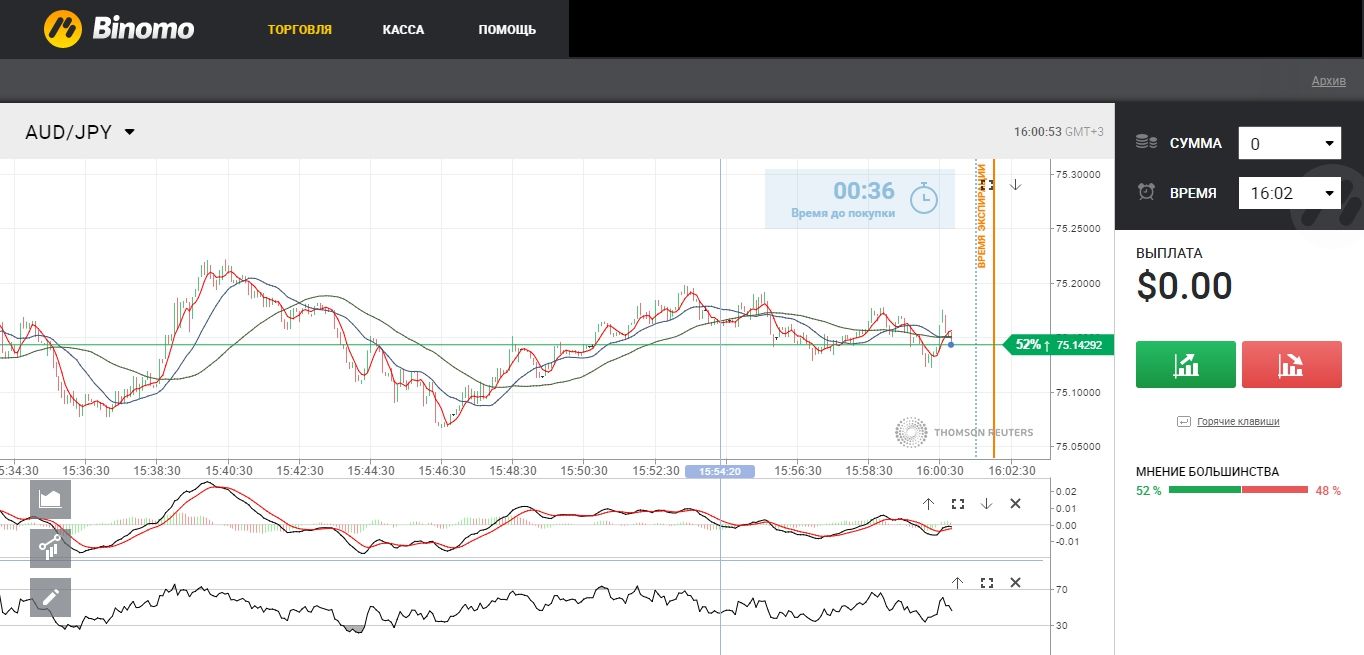Close the MACD indicator pane

click(1015, 504)
